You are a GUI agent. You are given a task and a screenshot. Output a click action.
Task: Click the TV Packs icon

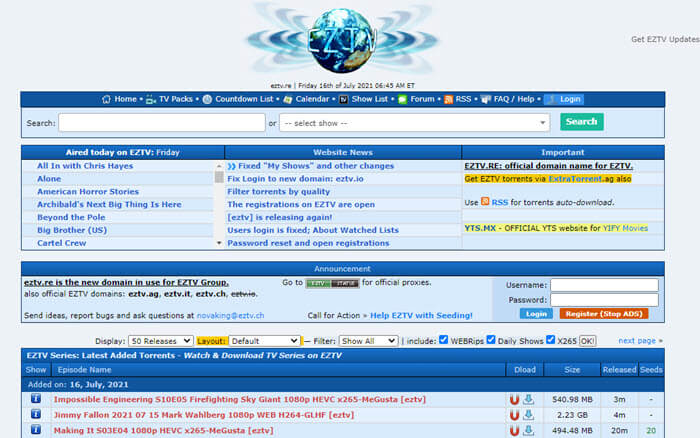pos(151,100)
